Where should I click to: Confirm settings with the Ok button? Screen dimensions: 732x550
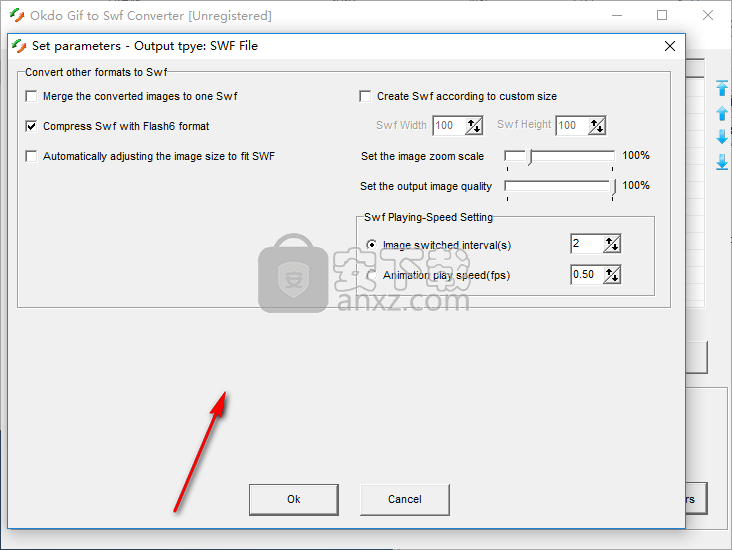[294, 500]
